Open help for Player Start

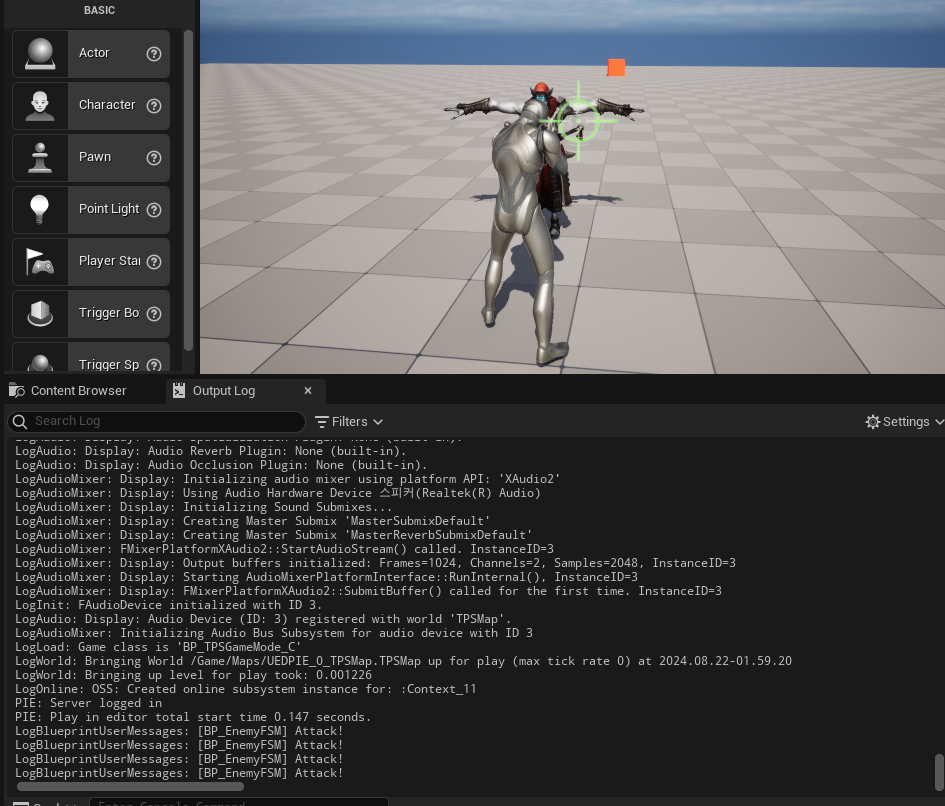[154, 261]
